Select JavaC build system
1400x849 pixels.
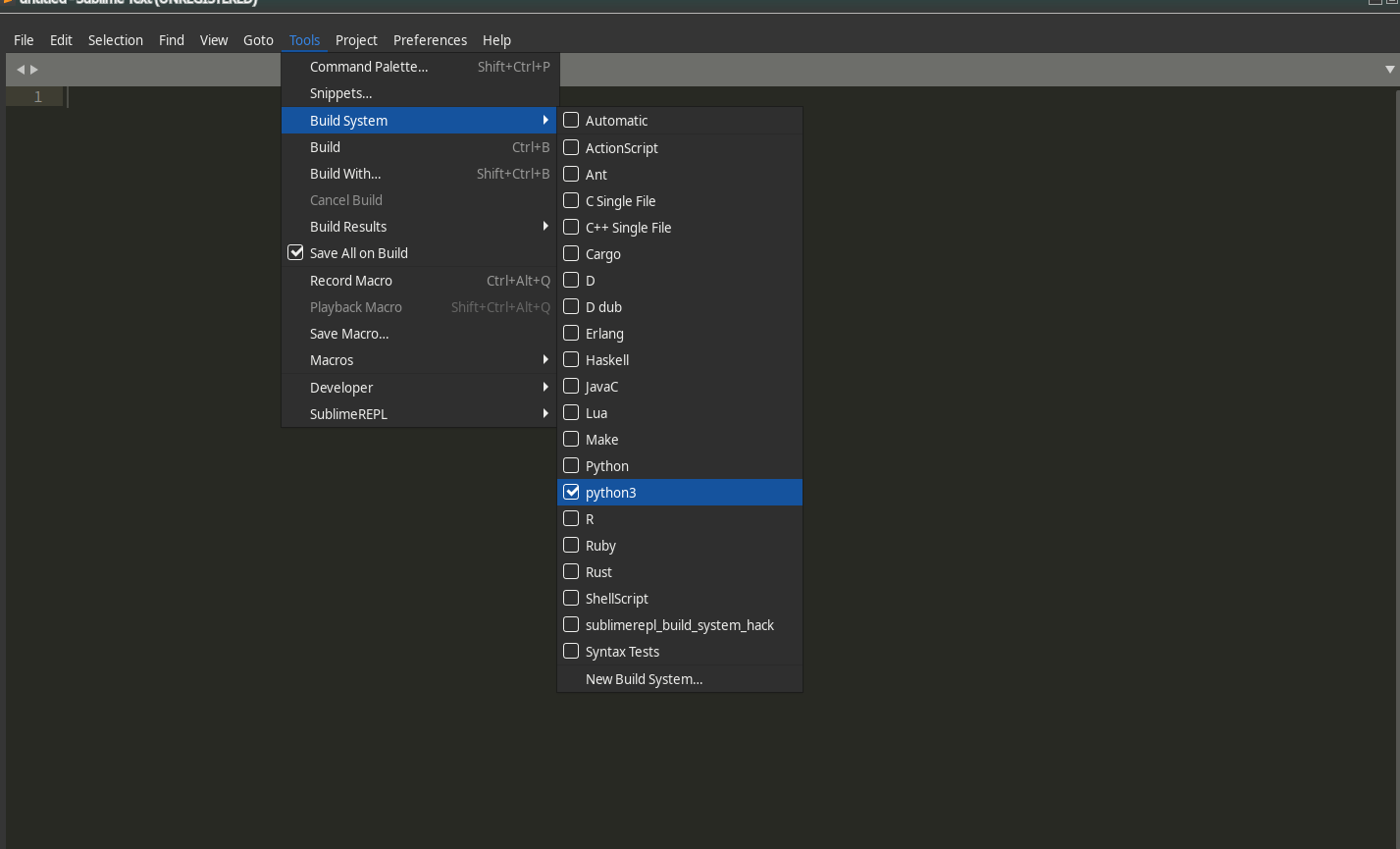[680, 386]
